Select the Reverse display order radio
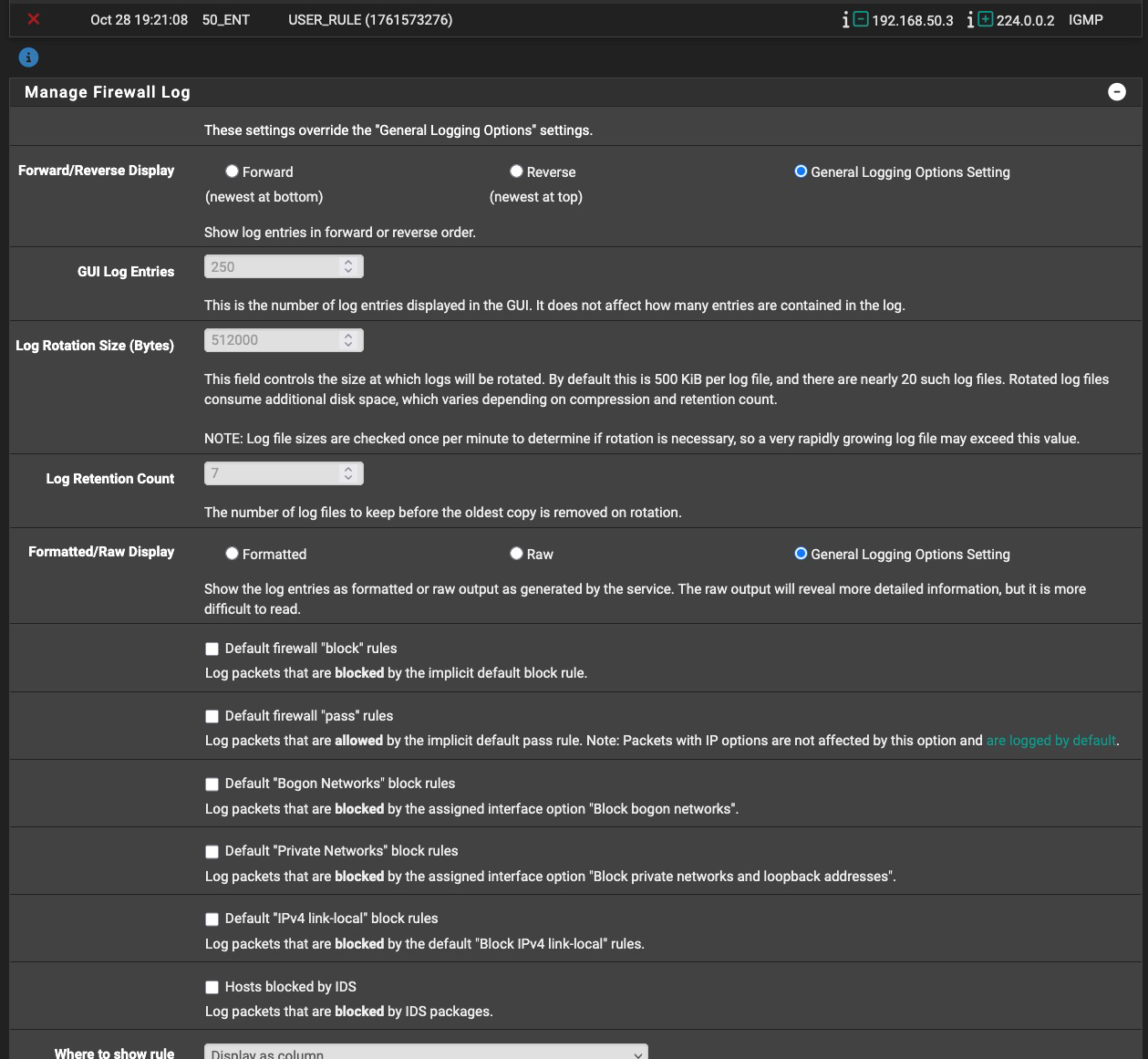The height and width of the screenshot is (1059, 1148). [516, 171]
